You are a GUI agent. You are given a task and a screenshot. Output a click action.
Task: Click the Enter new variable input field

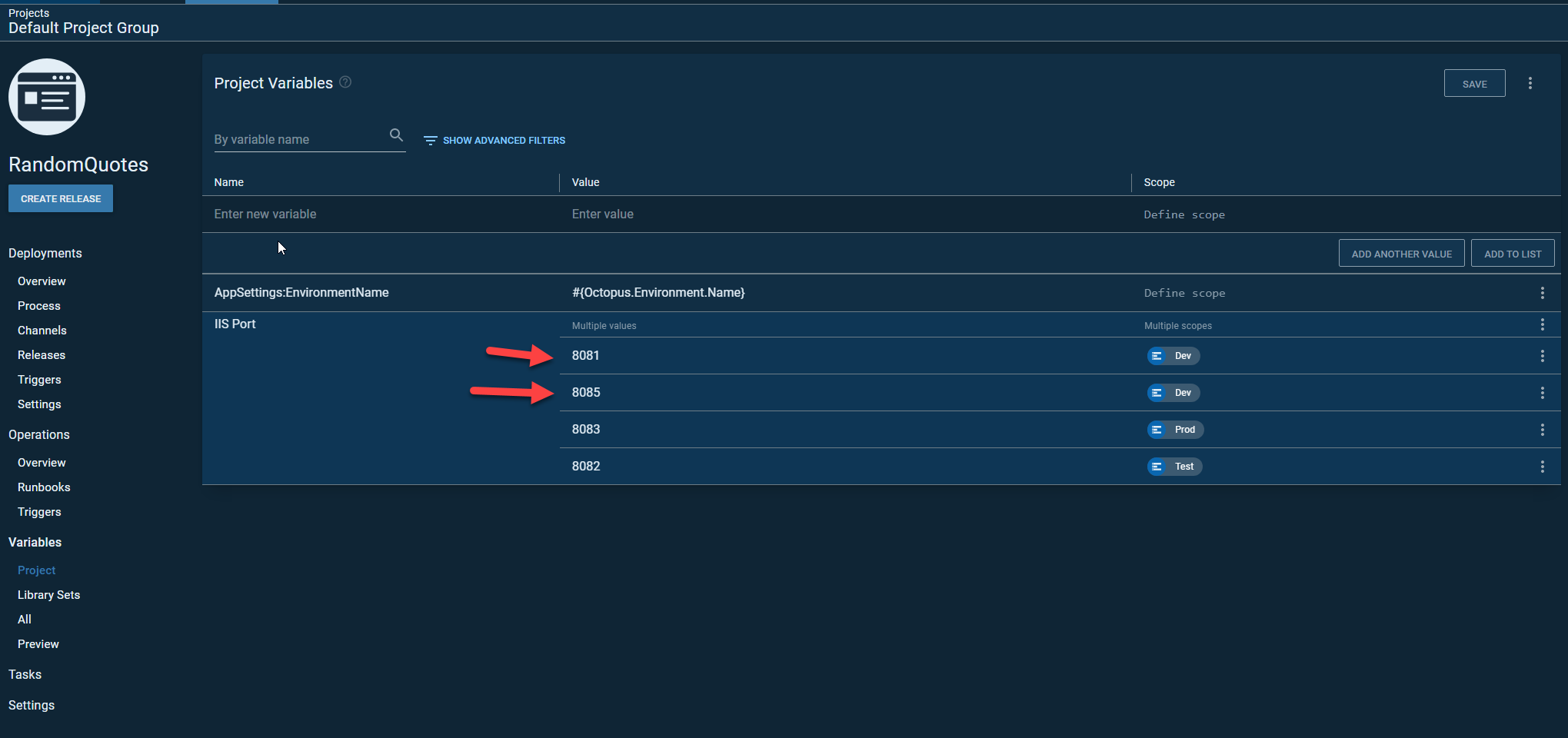pyautogui.click(x=308, y=214)
